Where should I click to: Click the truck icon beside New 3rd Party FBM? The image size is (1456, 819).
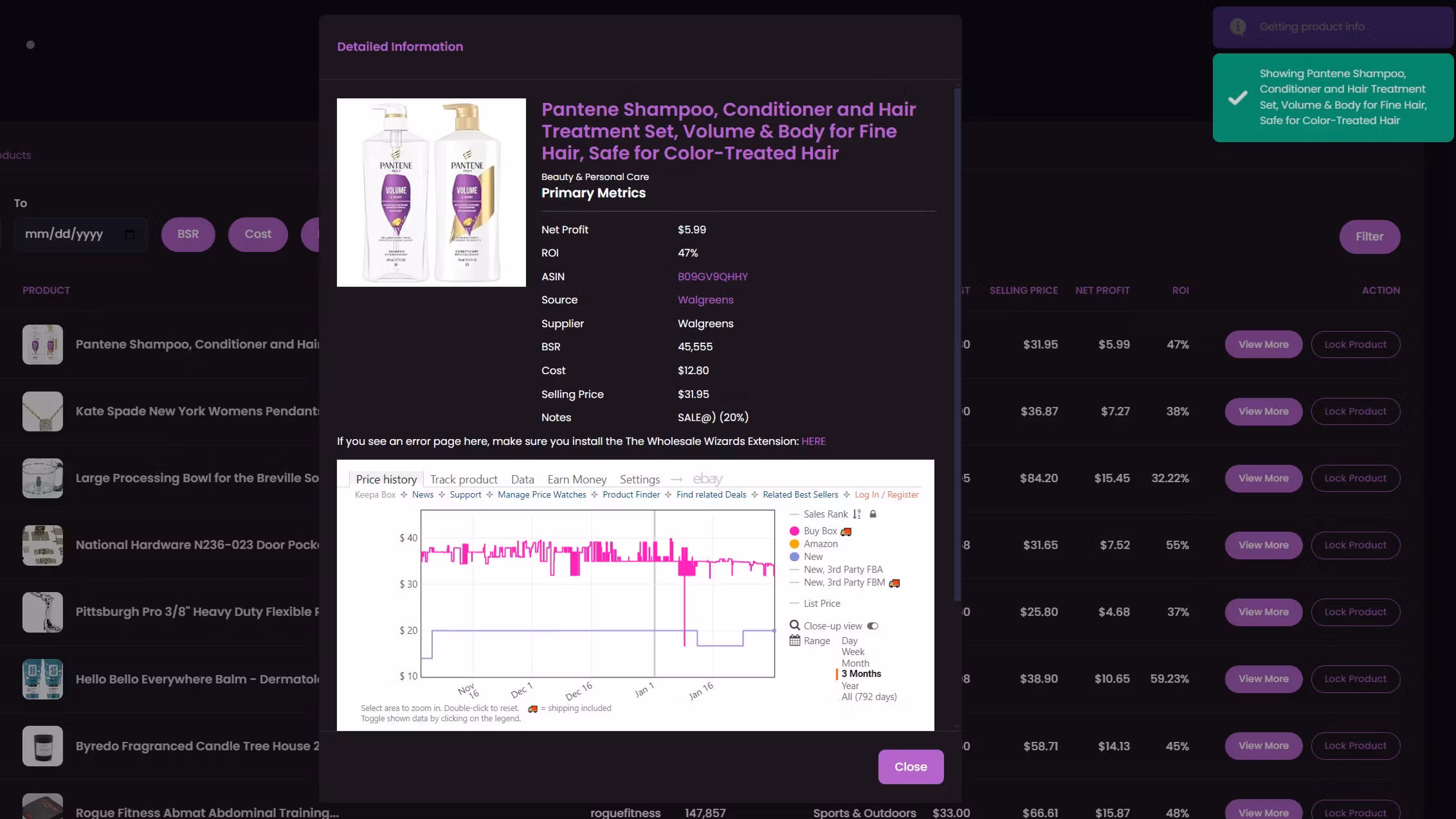894,582
